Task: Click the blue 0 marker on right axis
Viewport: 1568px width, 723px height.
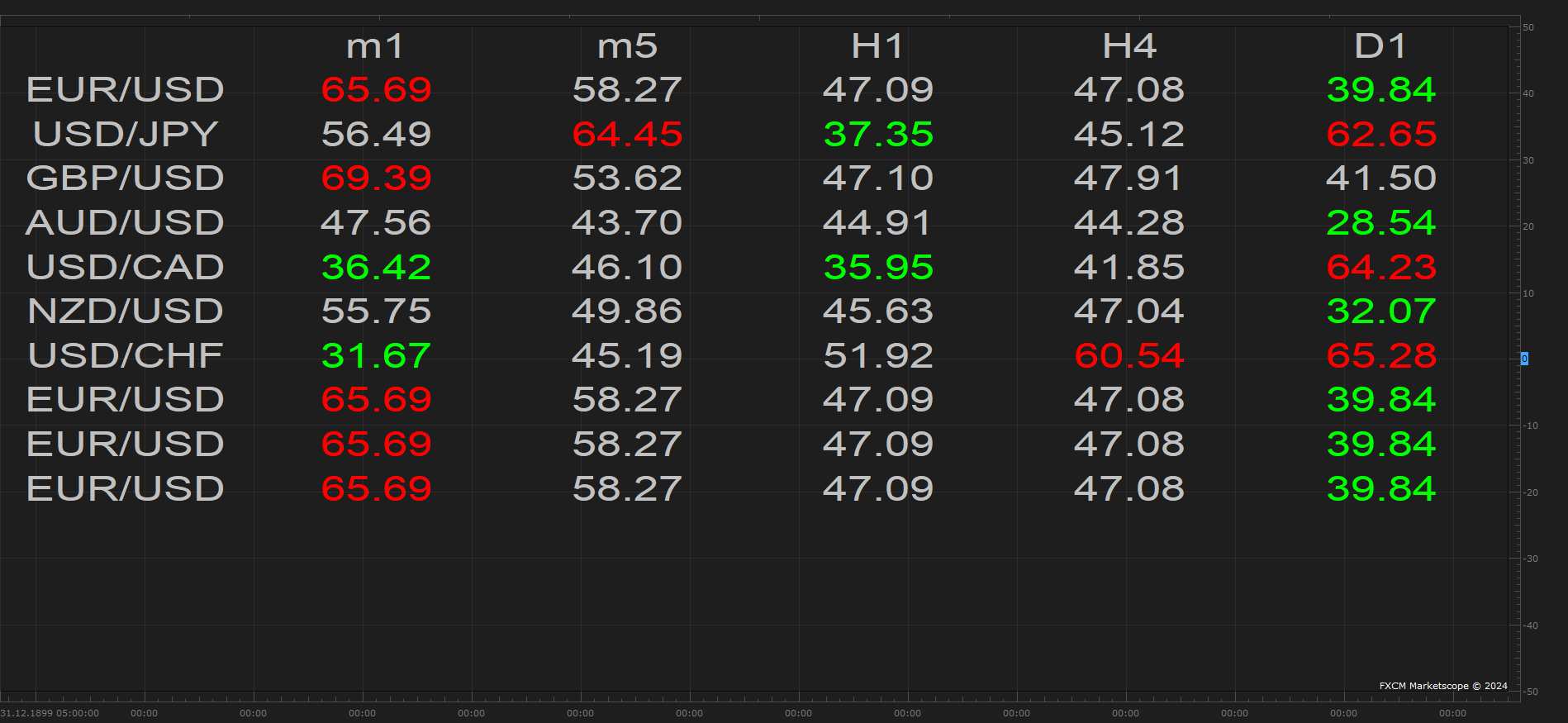Action: pyautogui.click(x=1524, y=359)
